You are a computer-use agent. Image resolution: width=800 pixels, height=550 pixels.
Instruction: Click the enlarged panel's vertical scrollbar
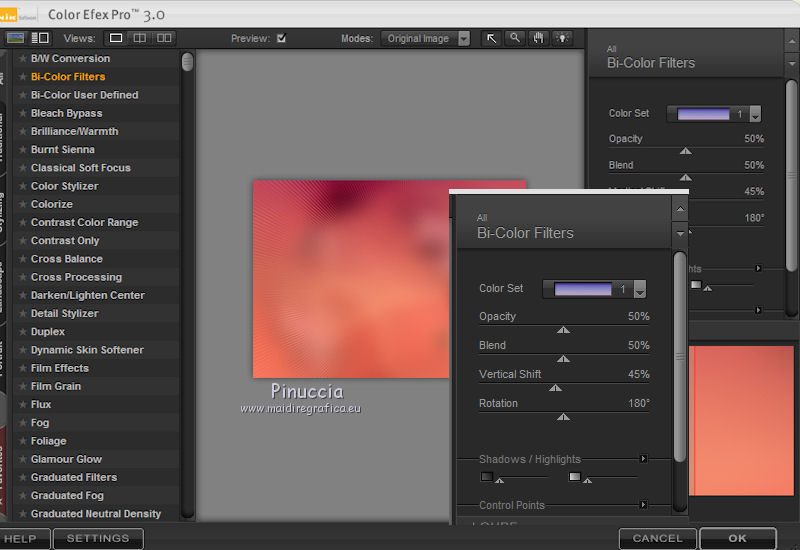[680, 357]
